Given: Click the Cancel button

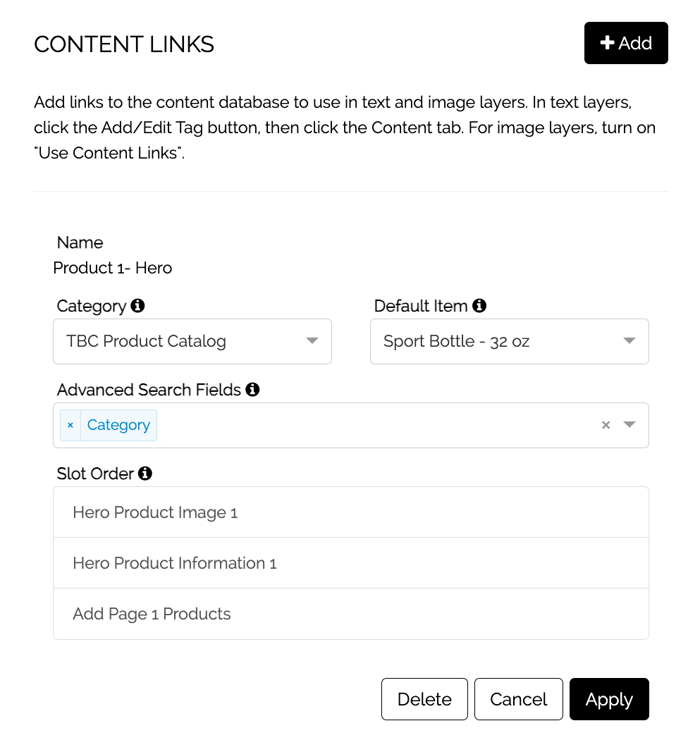Looking at the screenshot, I should pos(519,699).
